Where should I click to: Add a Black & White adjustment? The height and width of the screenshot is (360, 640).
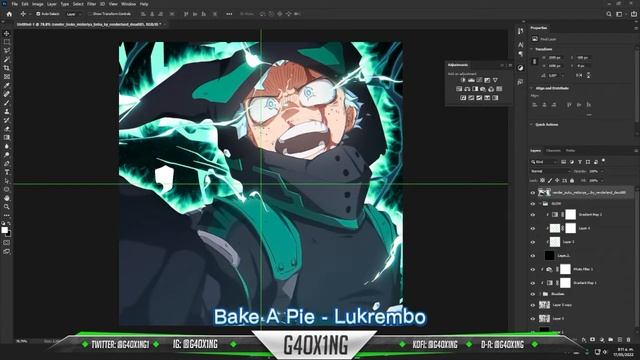click(475, 89)
